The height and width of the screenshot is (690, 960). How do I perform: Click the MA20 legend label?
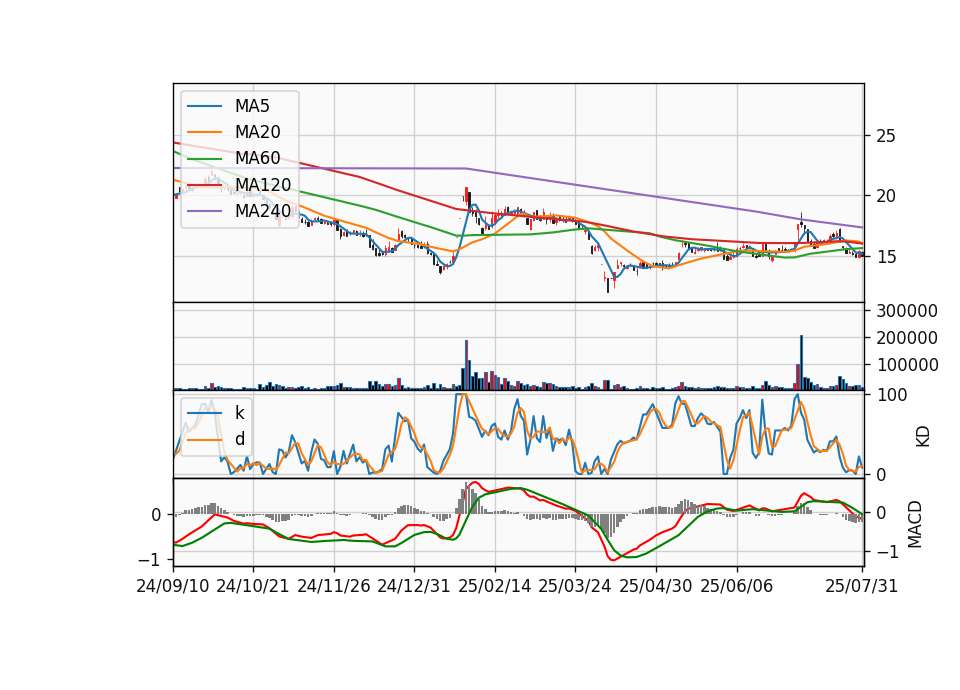click(257, 132)
